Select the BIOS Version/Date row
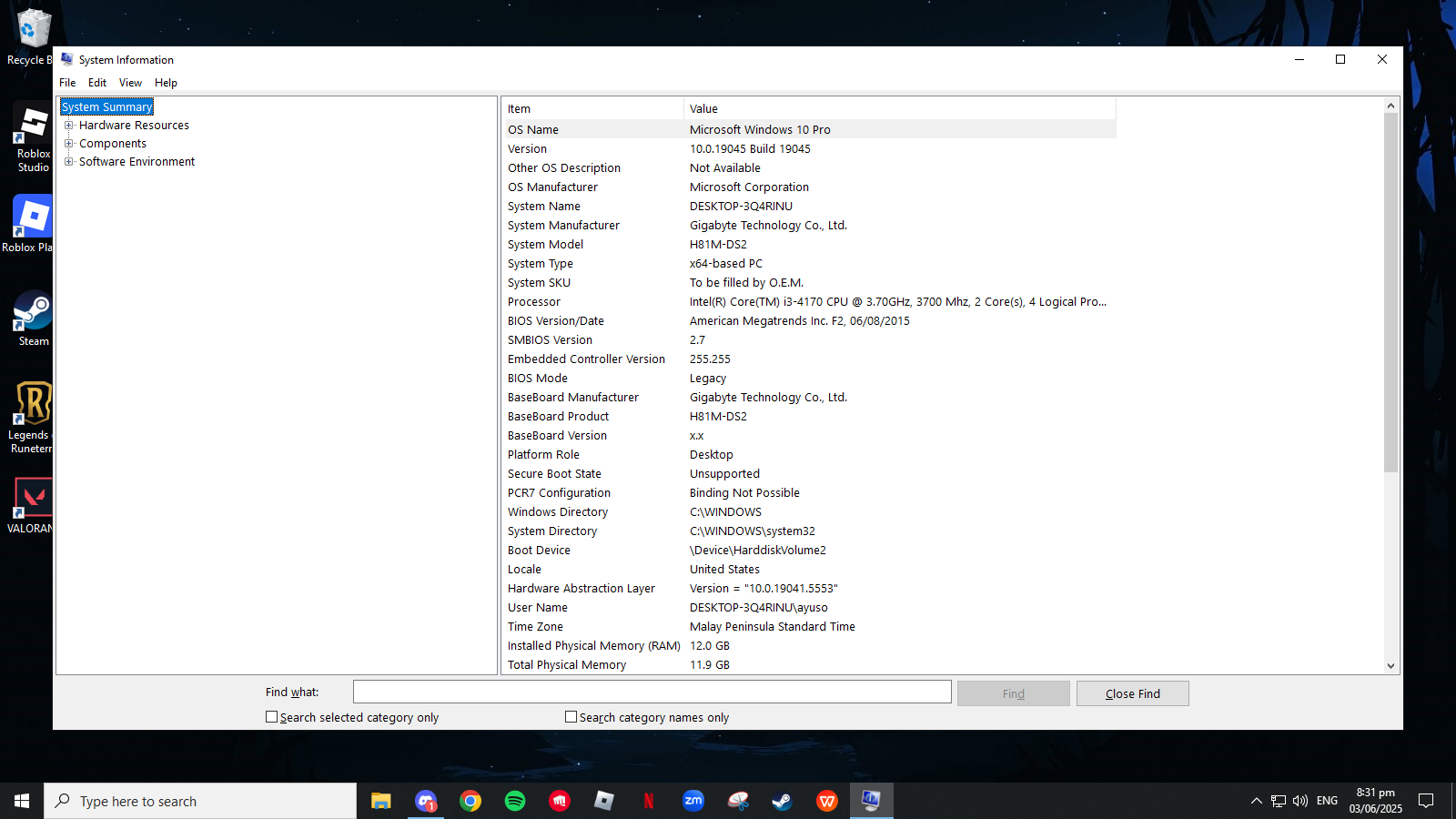This screenshot has height=819, width=1456. [x=809, y=321]
